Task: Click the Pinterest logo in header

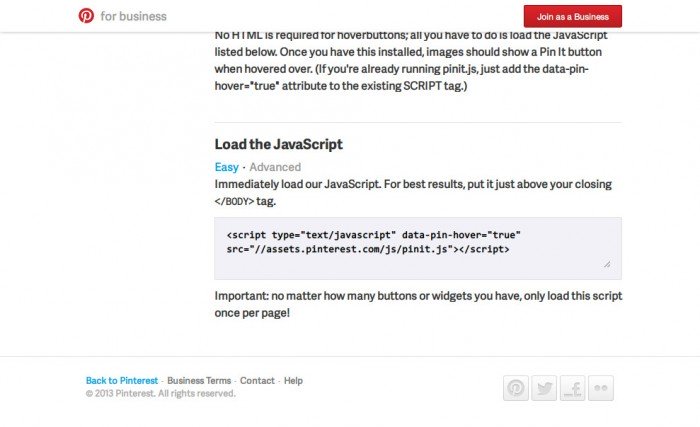Action: tap(86, 16)
